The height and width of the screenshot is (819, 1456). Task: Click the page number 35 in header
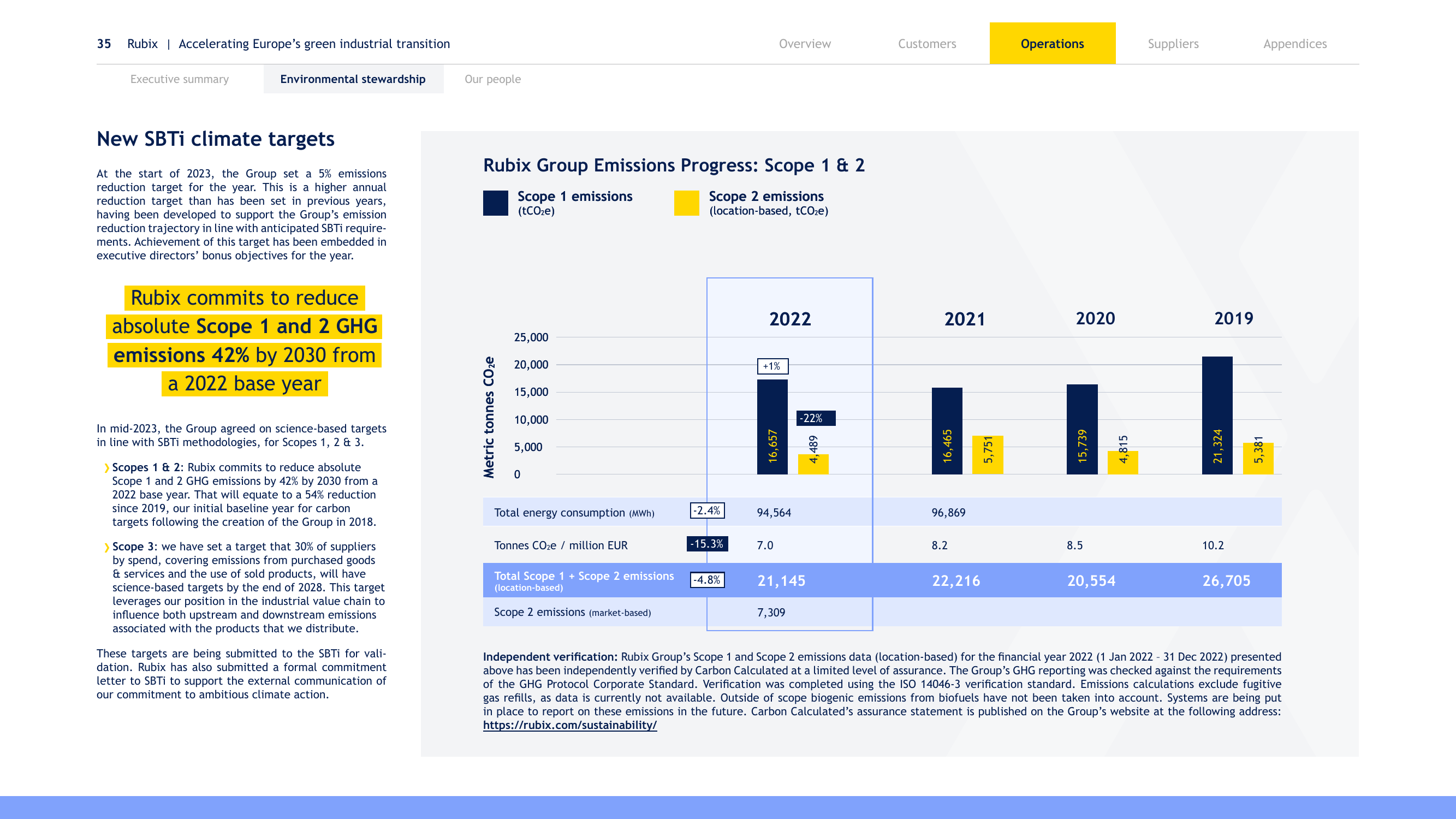coord(104,44)
